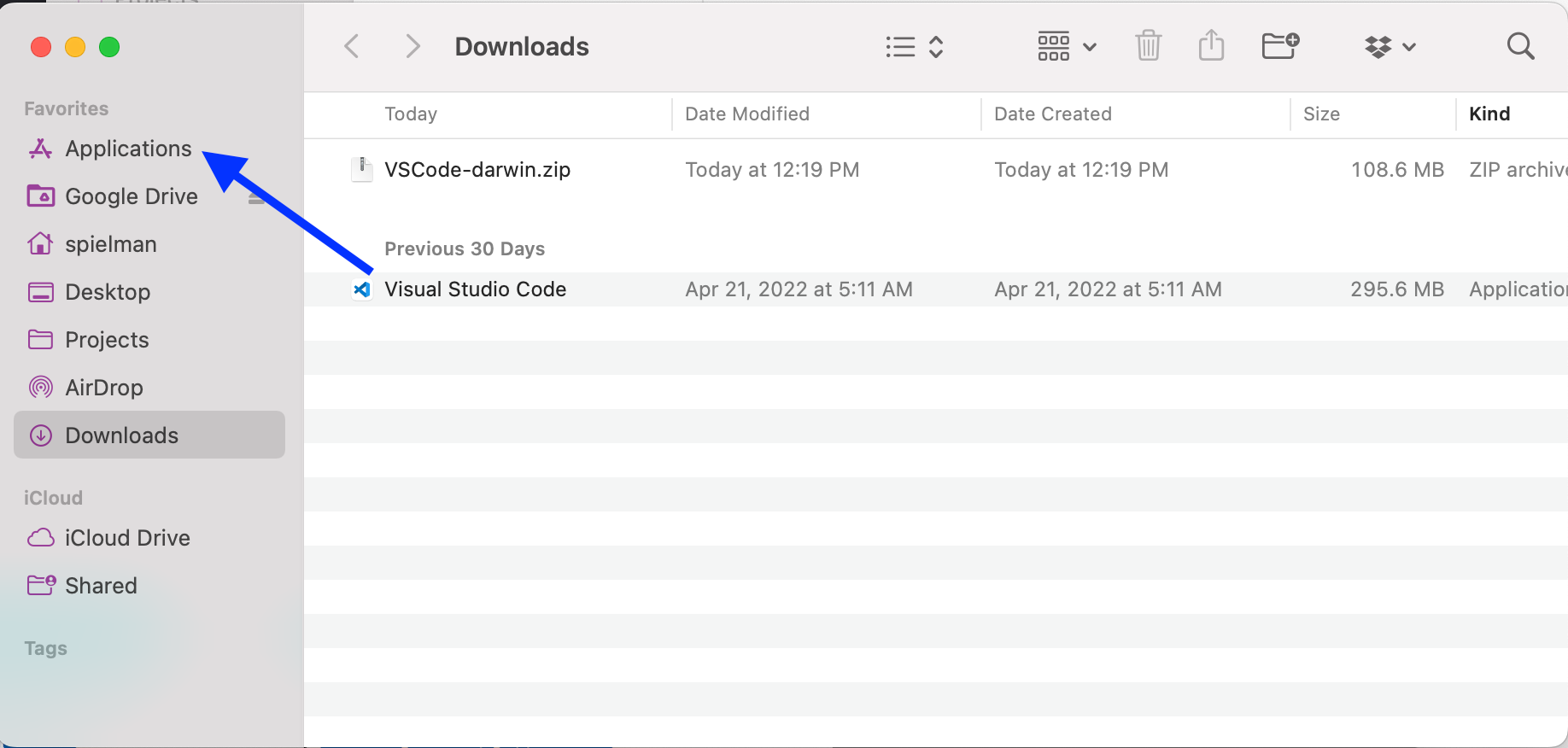The height and width of the screenshot is (748, 1568).
Task: Eject Google Drive from the sidebar
Action: pyautogui.click(x=255, y=197)
